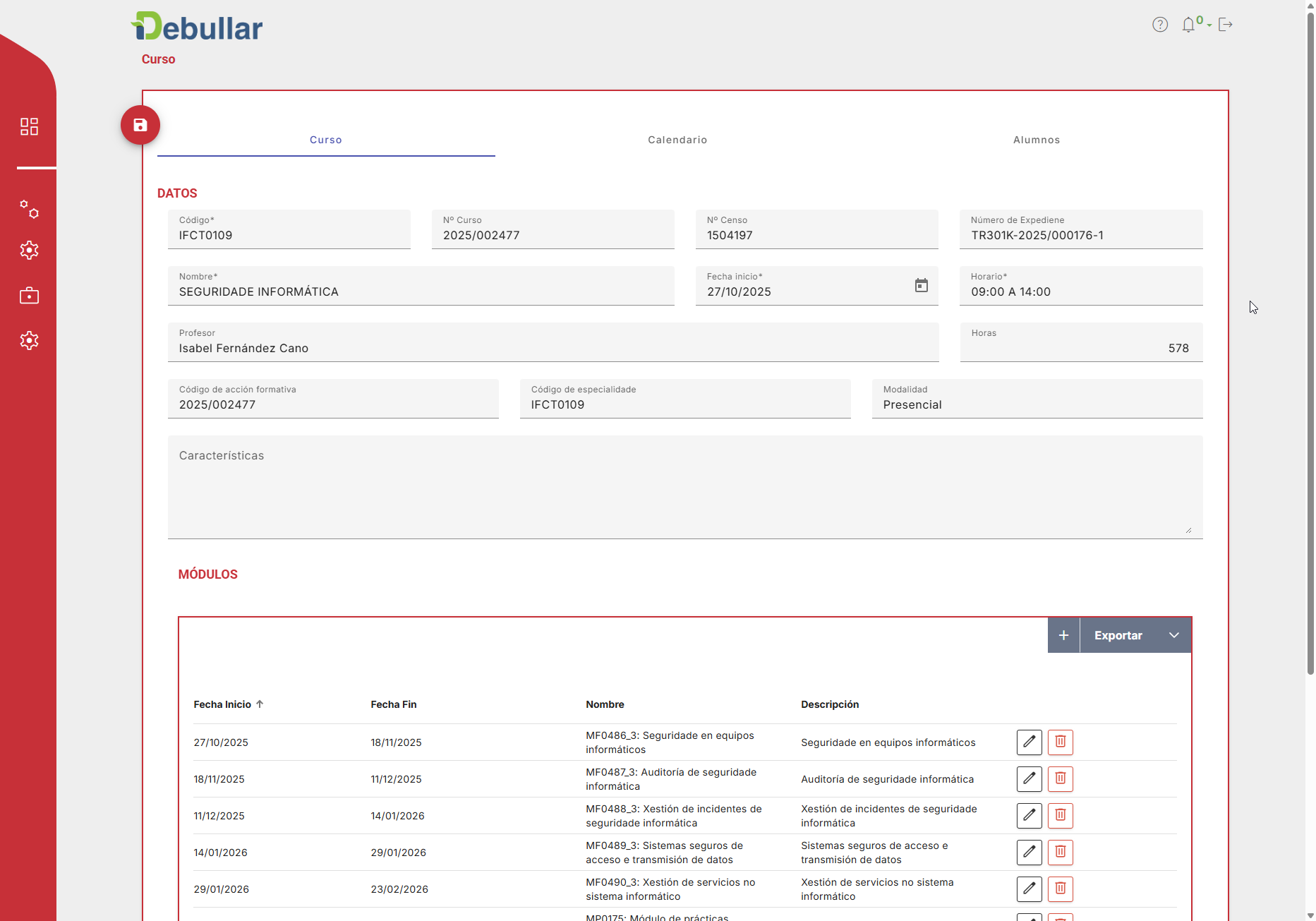Delete the MF0490_3 module row

pyautogui.click(x=1060, y=889)
